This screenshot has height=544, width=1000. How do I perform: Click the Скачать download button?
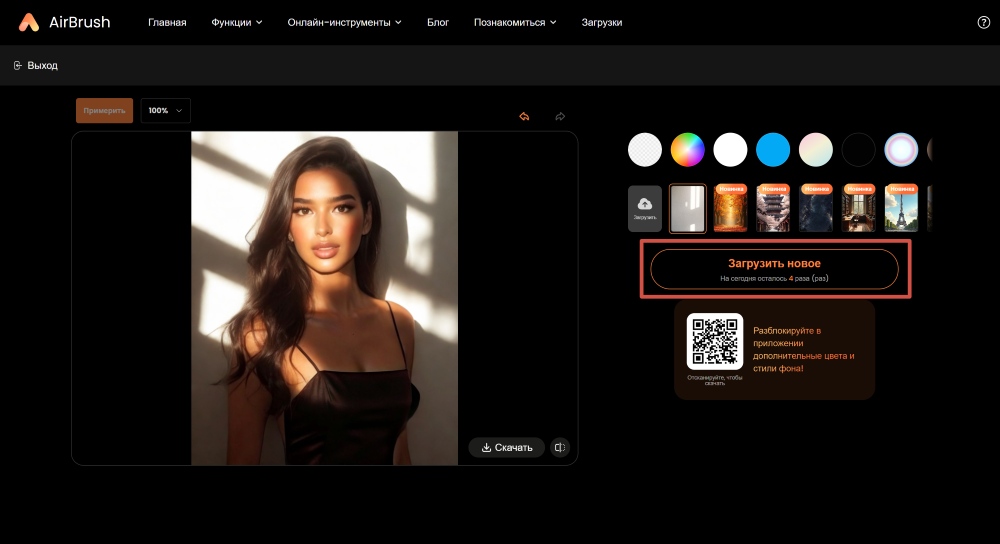[x=506, y=447]
